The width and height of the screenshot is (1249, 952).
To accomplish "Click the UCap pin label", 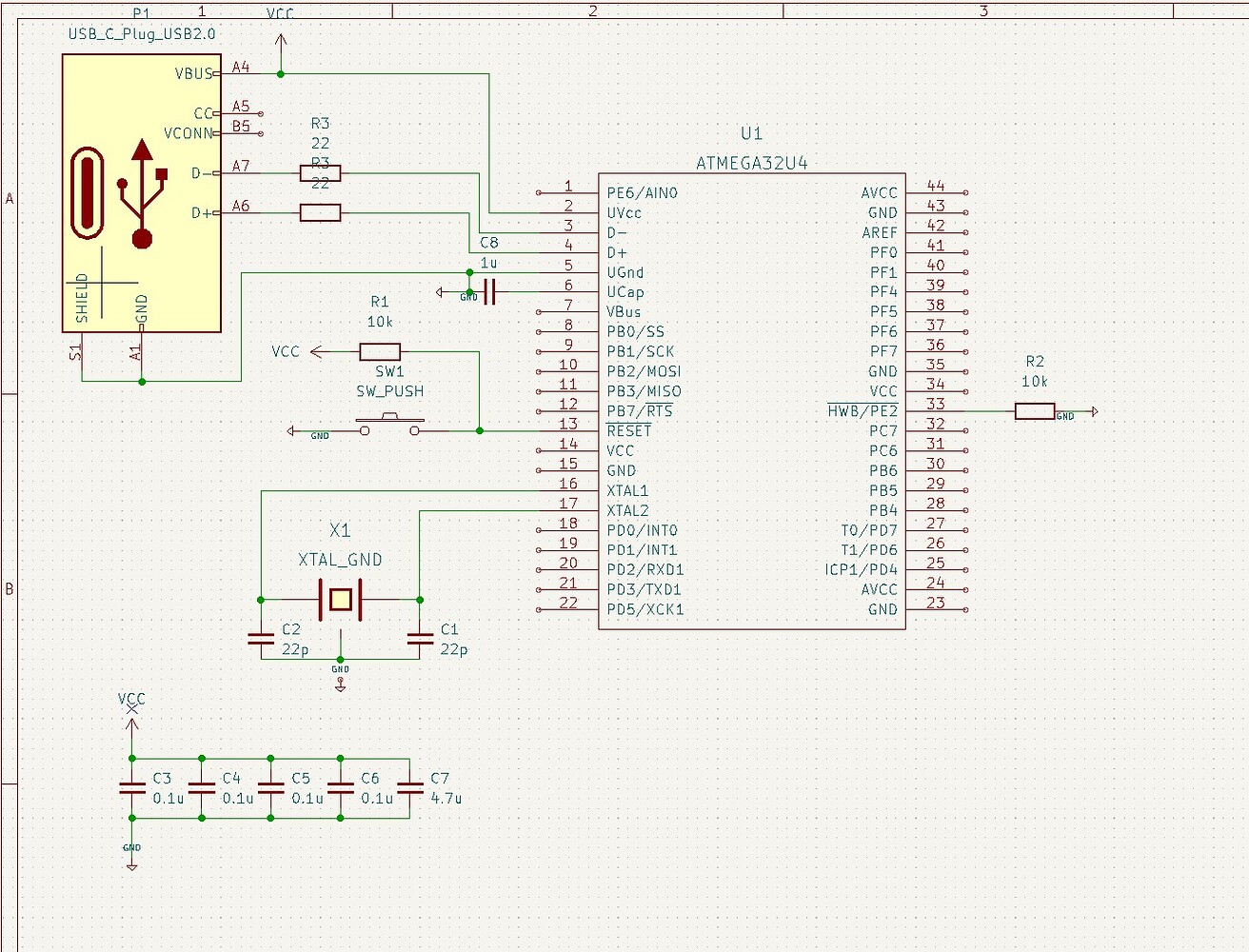I will coord(625,292).
